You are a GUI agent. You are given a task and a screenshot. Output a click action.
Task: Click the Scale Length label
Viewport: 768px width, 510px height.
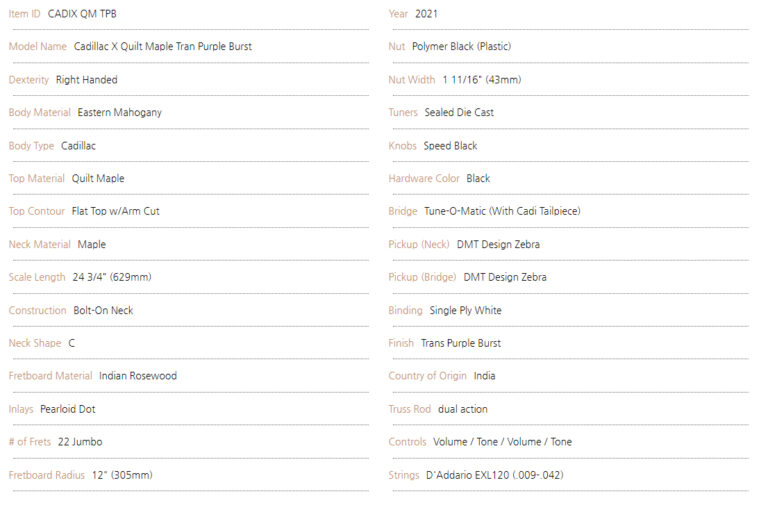(37, 277)
